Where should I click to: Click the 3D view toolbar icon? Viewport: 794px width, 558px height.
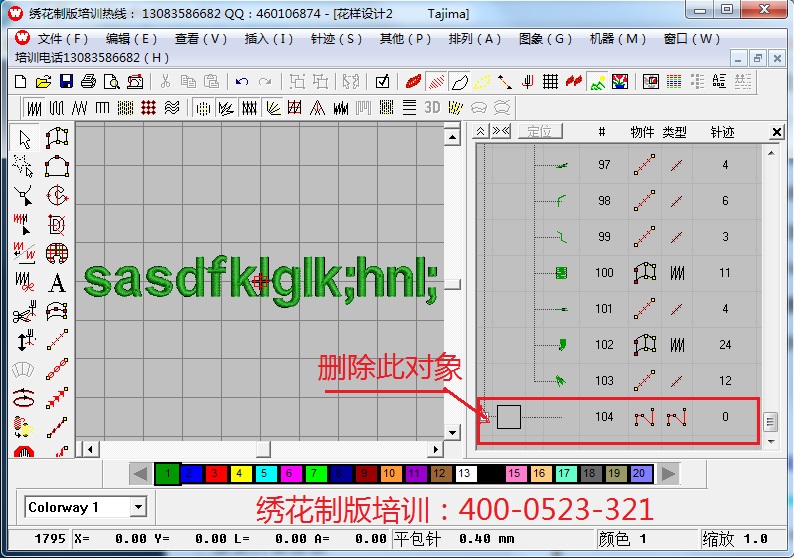tap(432, 107)
